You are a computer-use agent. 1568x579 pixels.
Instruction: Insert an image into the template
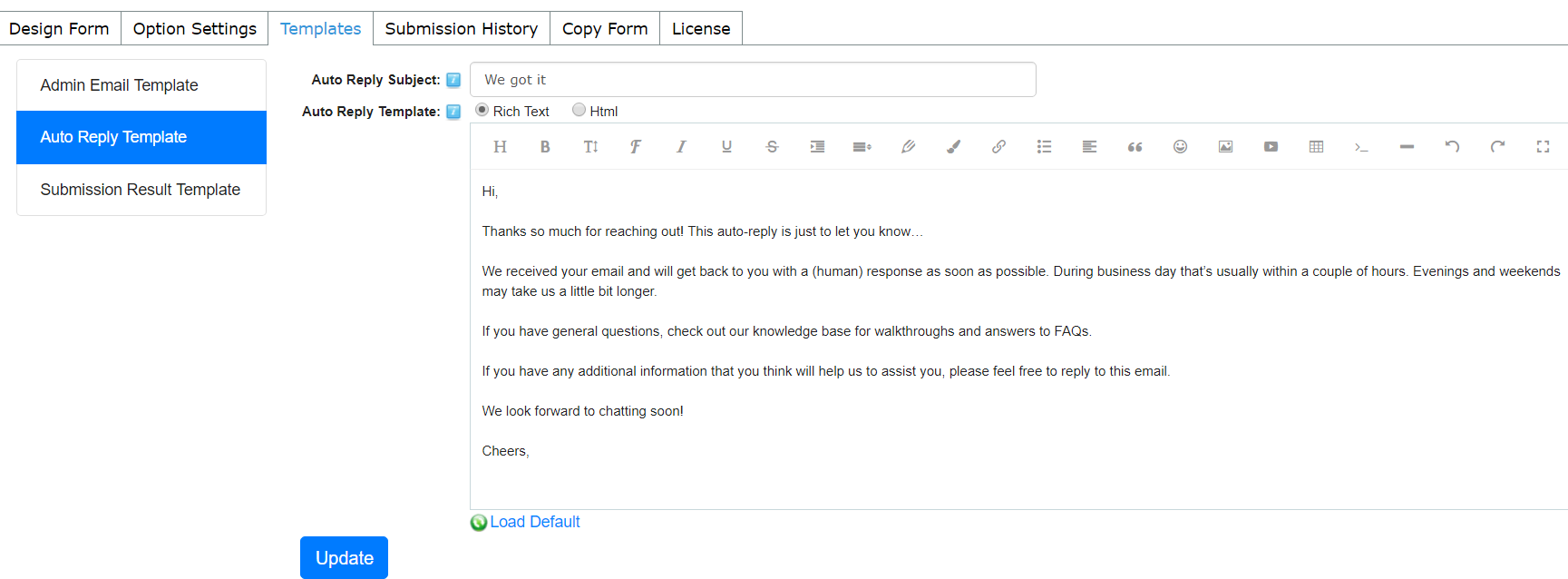click(1225, 147)
